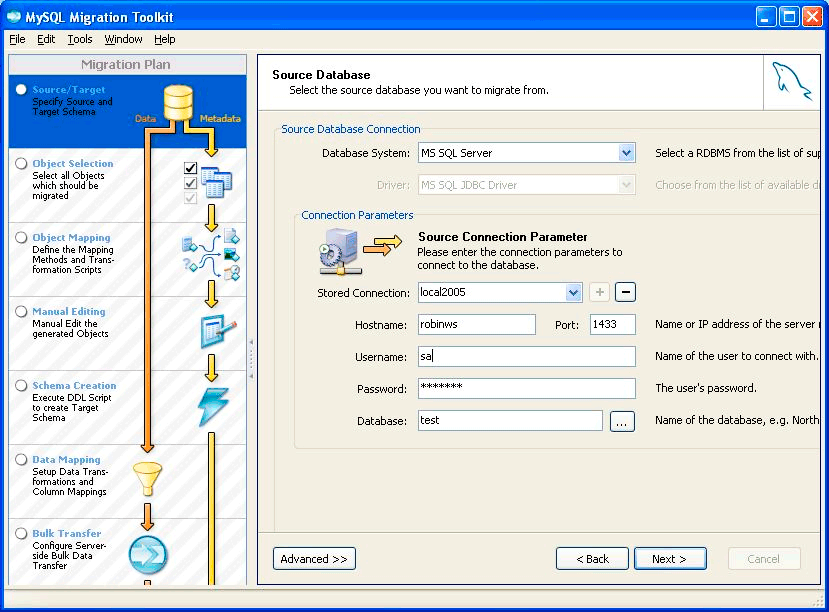Click the Source Database heading

pyautogui.click(x=321, y=75)
